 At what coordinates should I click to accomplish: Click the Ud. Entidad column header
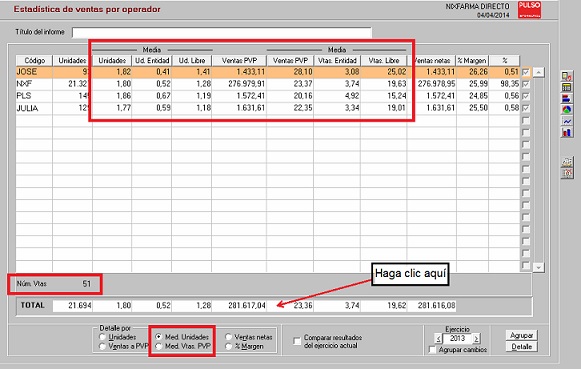coord(152,60)
